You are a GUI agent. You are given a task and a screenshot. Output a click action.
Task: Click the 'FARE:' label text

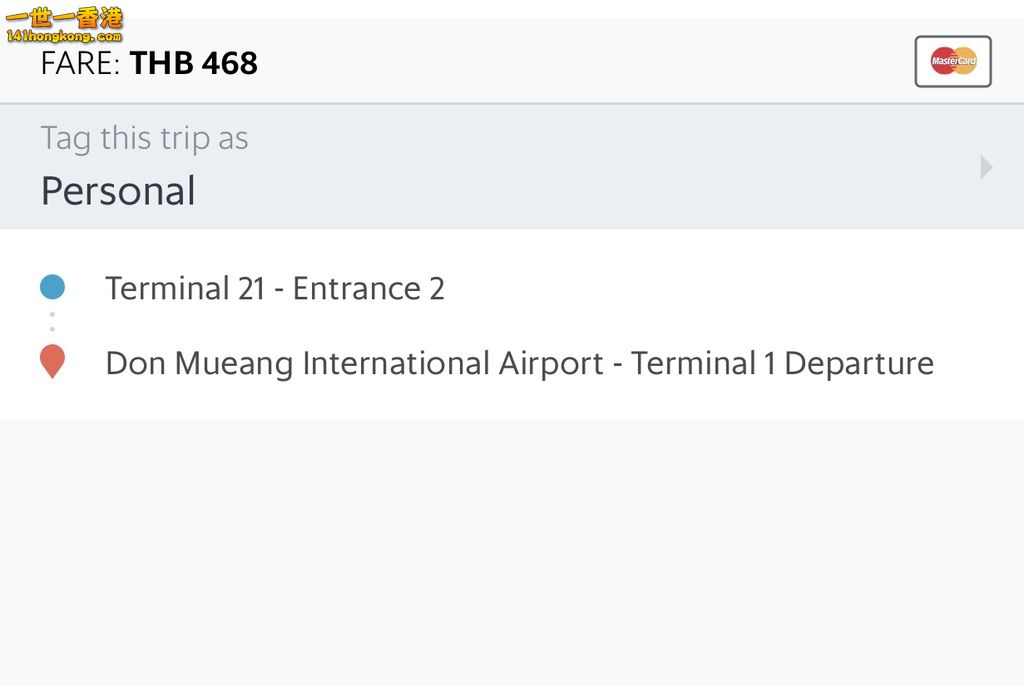(x=80, y=64)
